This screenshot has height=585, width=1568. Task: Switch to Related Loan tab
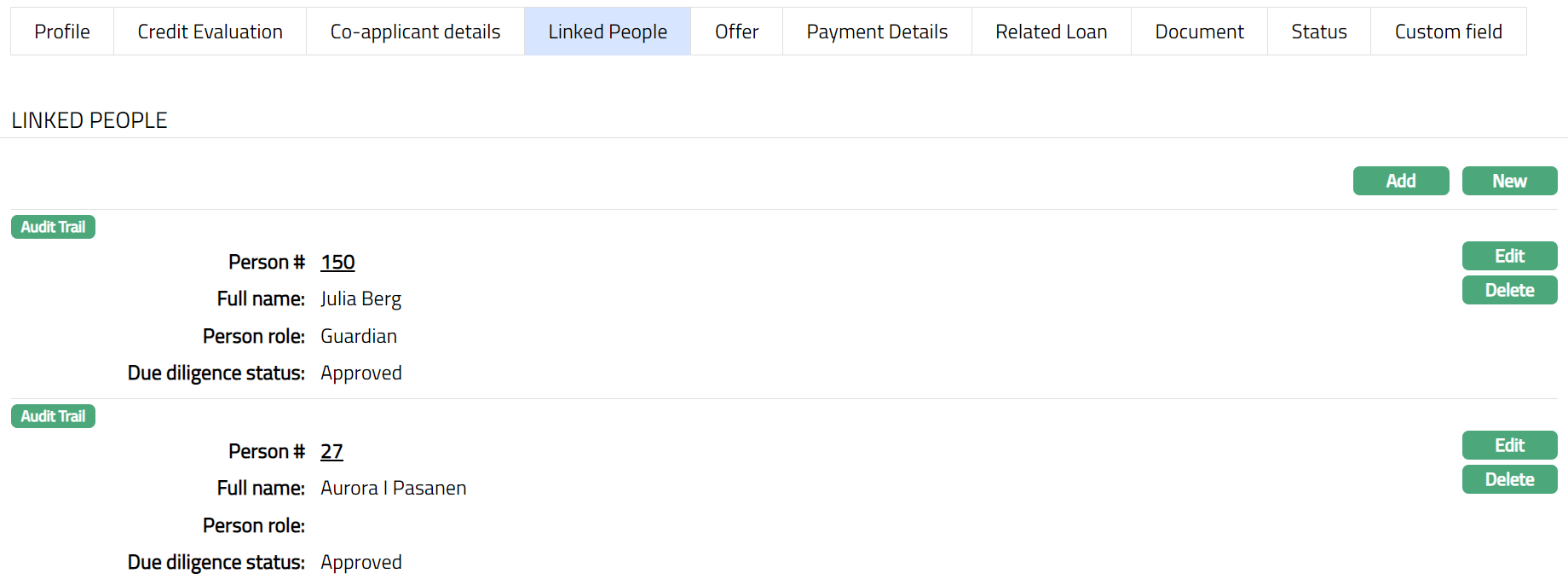coord(1051,32)
